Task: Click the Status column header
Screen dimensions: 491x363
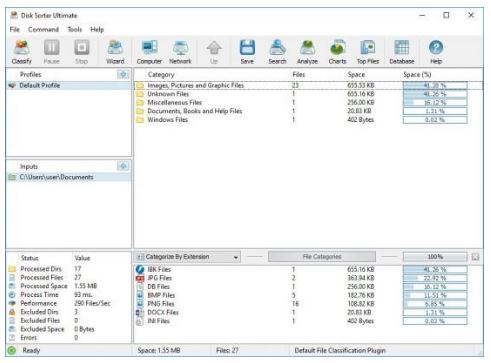Action: tap(30, 258)
